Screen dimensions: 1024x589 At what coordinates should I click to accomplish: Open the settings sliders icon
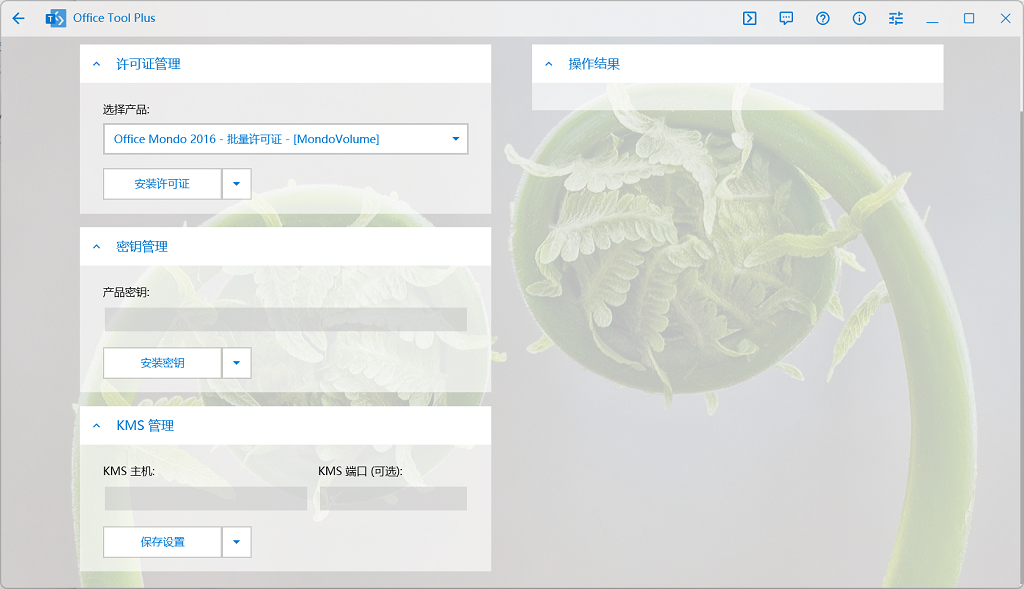tap(896, 18)
